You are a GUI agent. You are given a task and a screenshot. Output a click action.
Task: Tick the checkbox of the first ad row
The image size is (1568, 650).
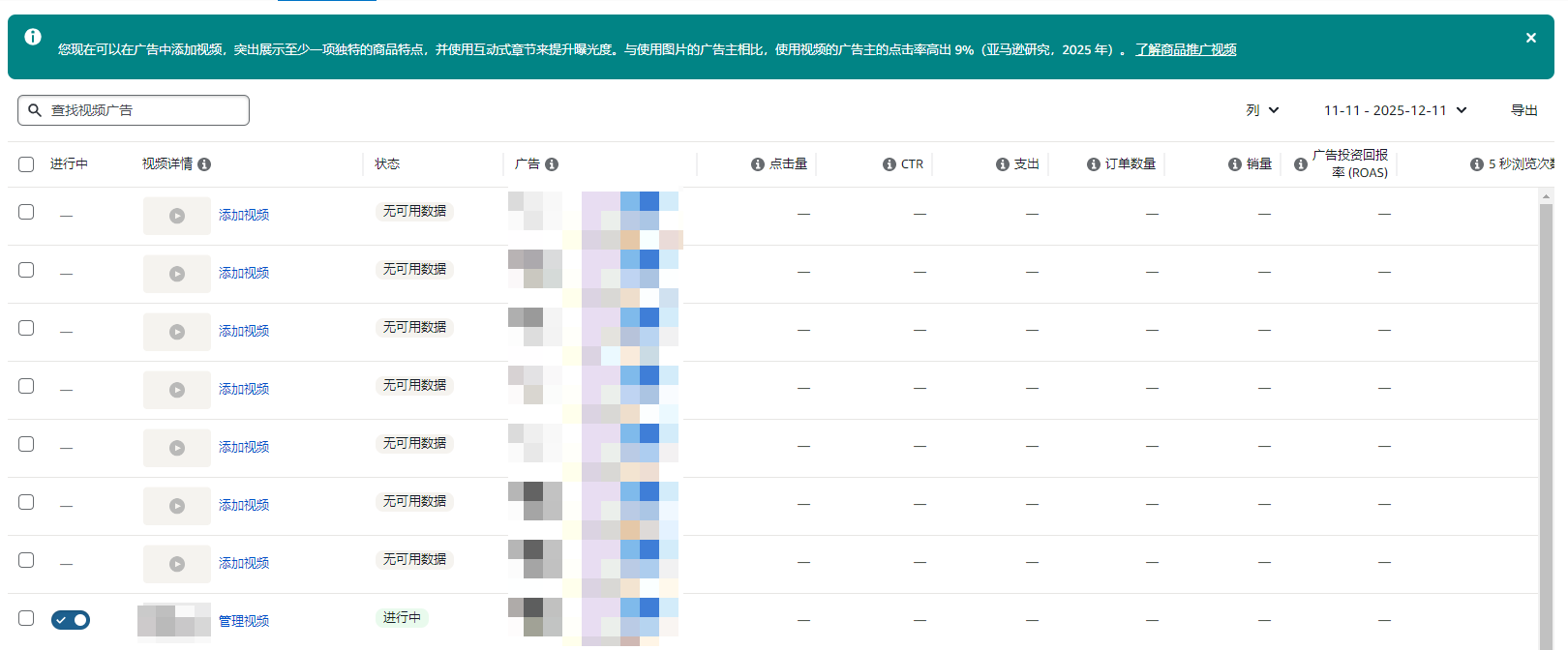[x=26, y=212]
